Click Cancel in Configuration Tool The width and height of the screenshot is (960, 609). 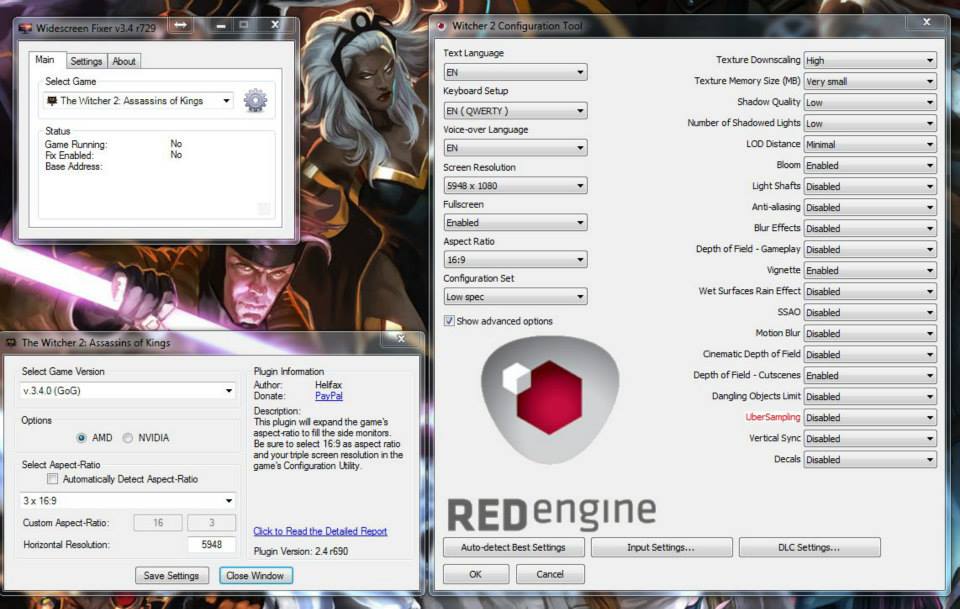(x=550, y=574)
